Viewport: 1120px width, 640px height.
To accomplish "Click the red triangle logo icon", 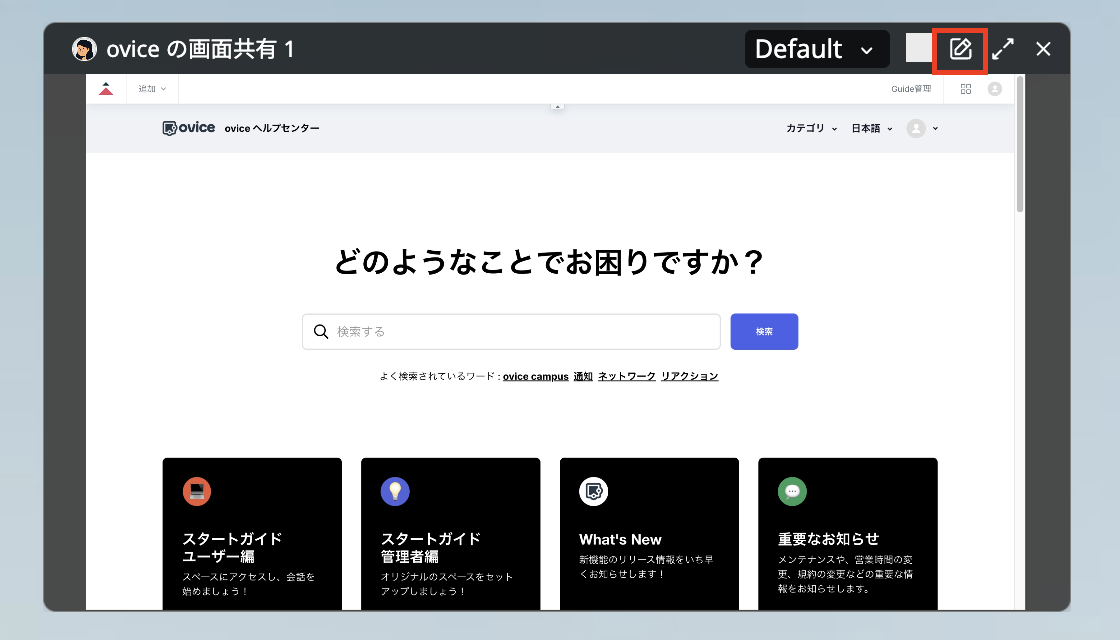I will [x=106, y=89].
